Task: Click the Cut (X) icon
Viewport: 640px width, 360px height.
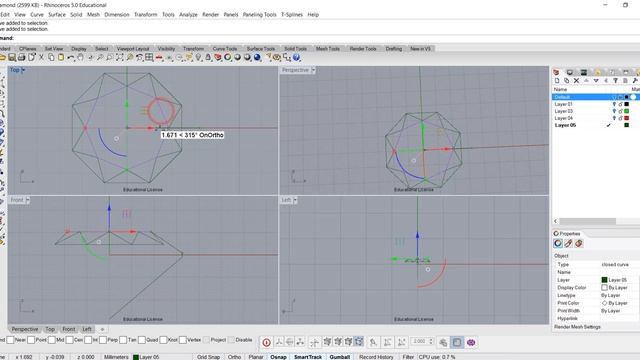Action: 41,58
